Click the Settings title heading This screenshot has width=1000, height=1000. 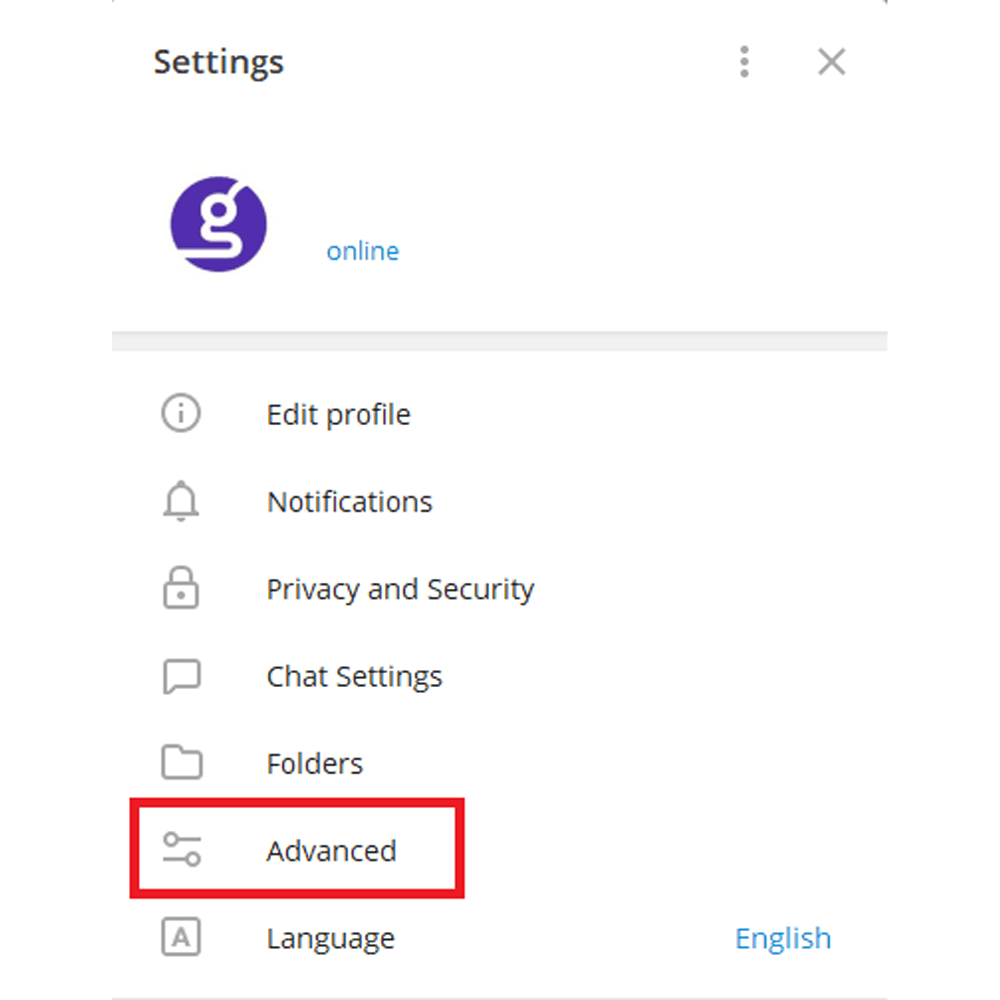tap(219, 62)
